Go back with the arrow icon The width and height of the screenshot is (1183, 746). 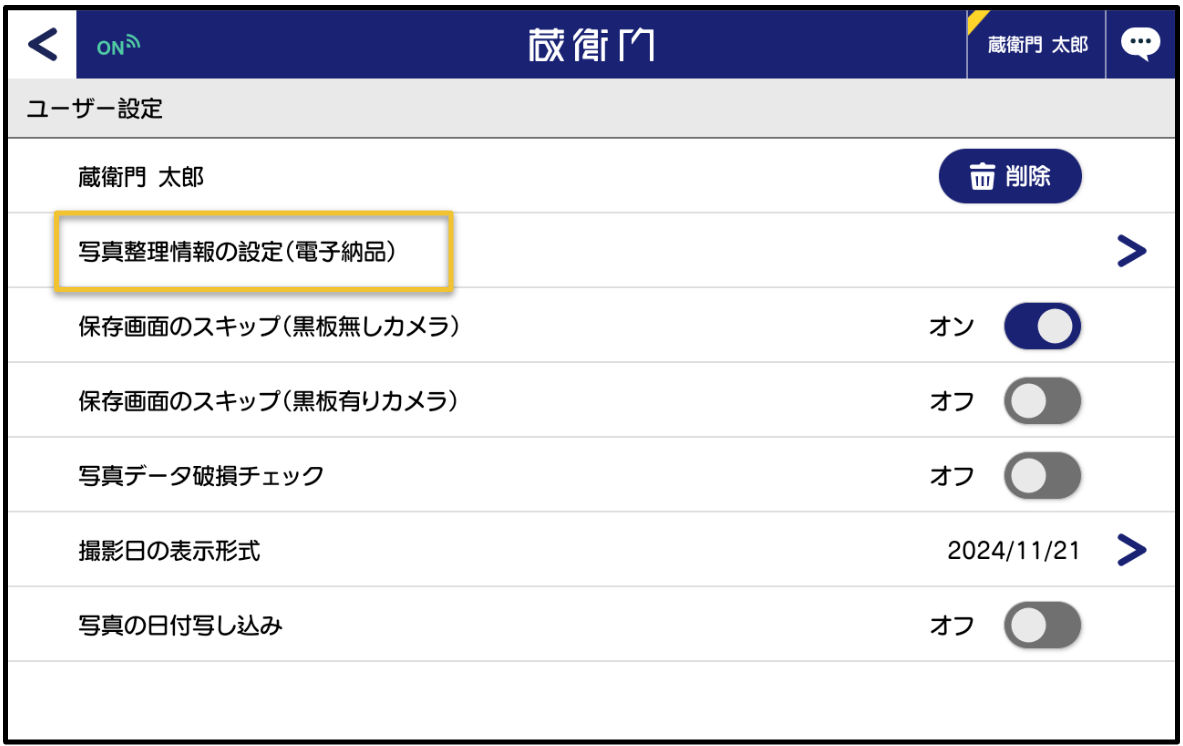coord(42,45)
